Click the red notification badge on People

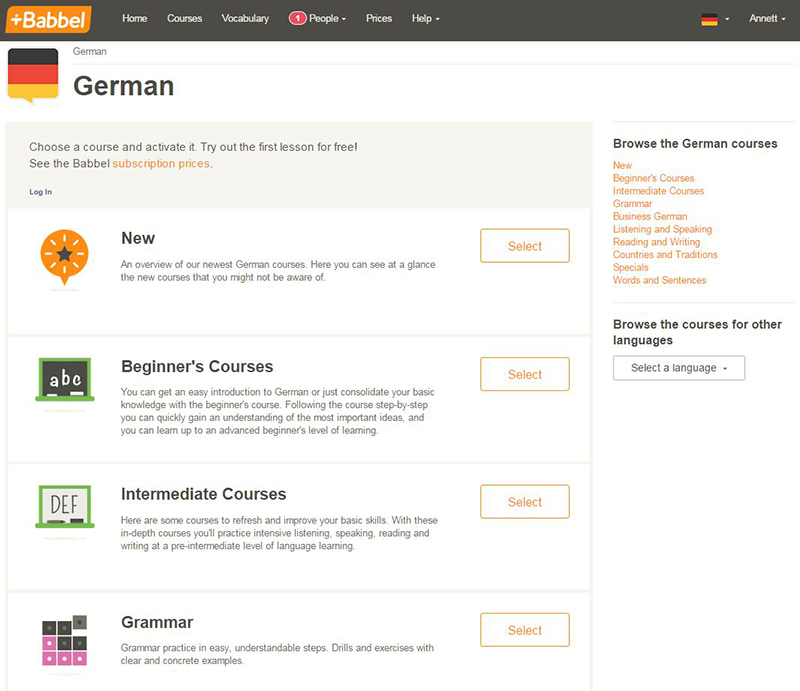(297, 18)
